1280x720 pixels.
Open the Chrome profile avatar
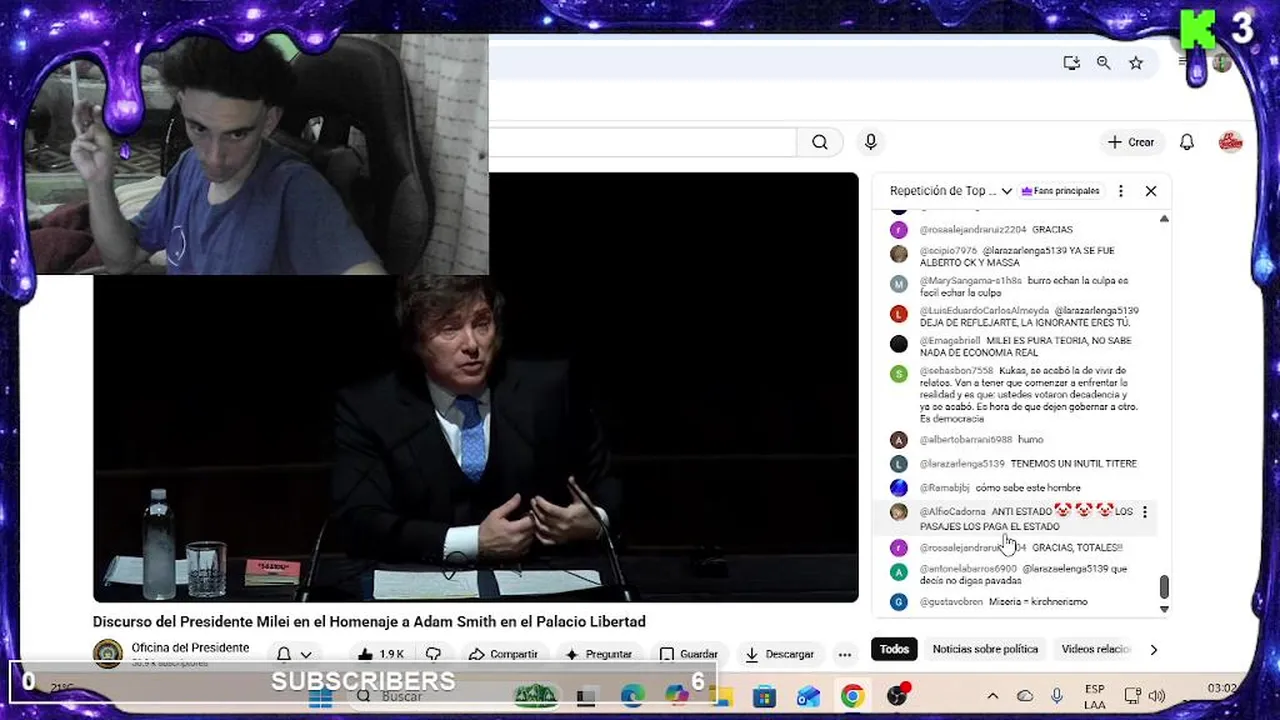coord(1222,63)
